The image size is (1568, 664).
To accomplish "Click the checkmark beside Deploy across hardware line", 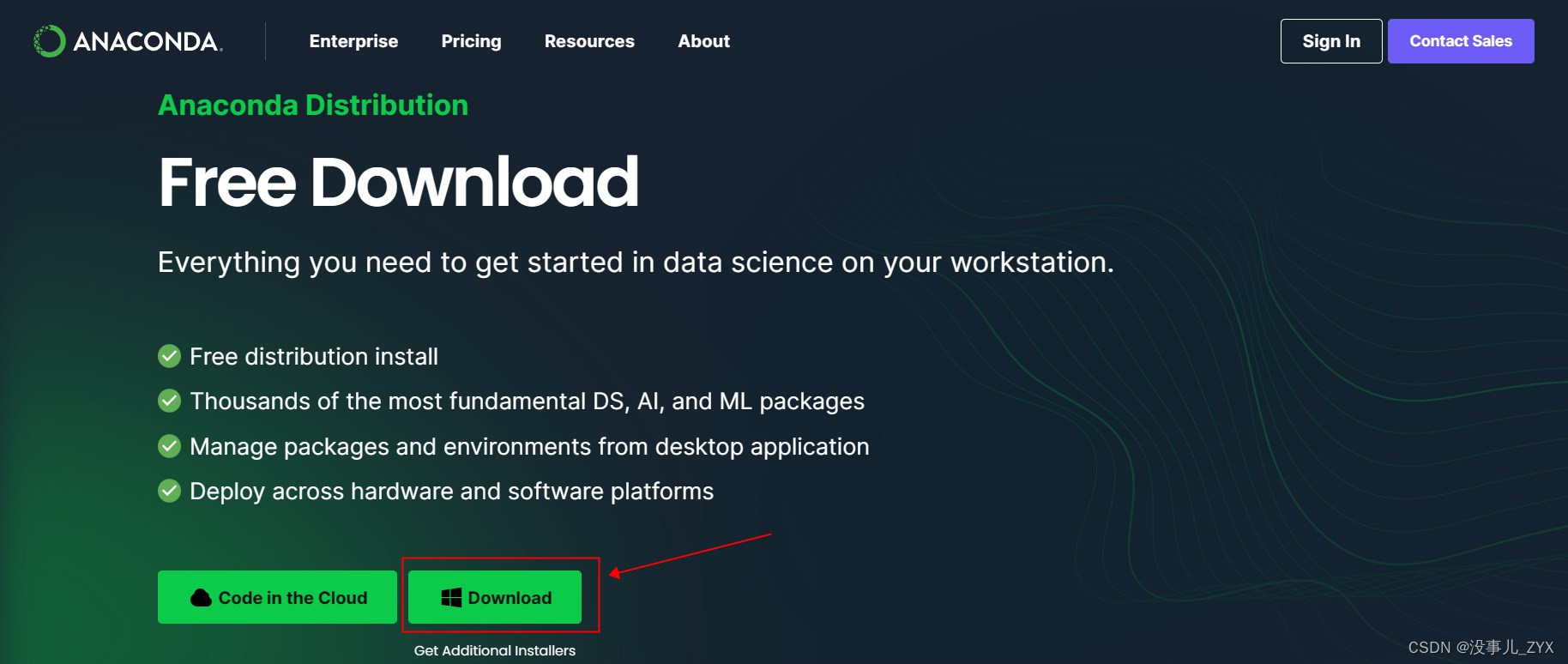I will 170,491.
